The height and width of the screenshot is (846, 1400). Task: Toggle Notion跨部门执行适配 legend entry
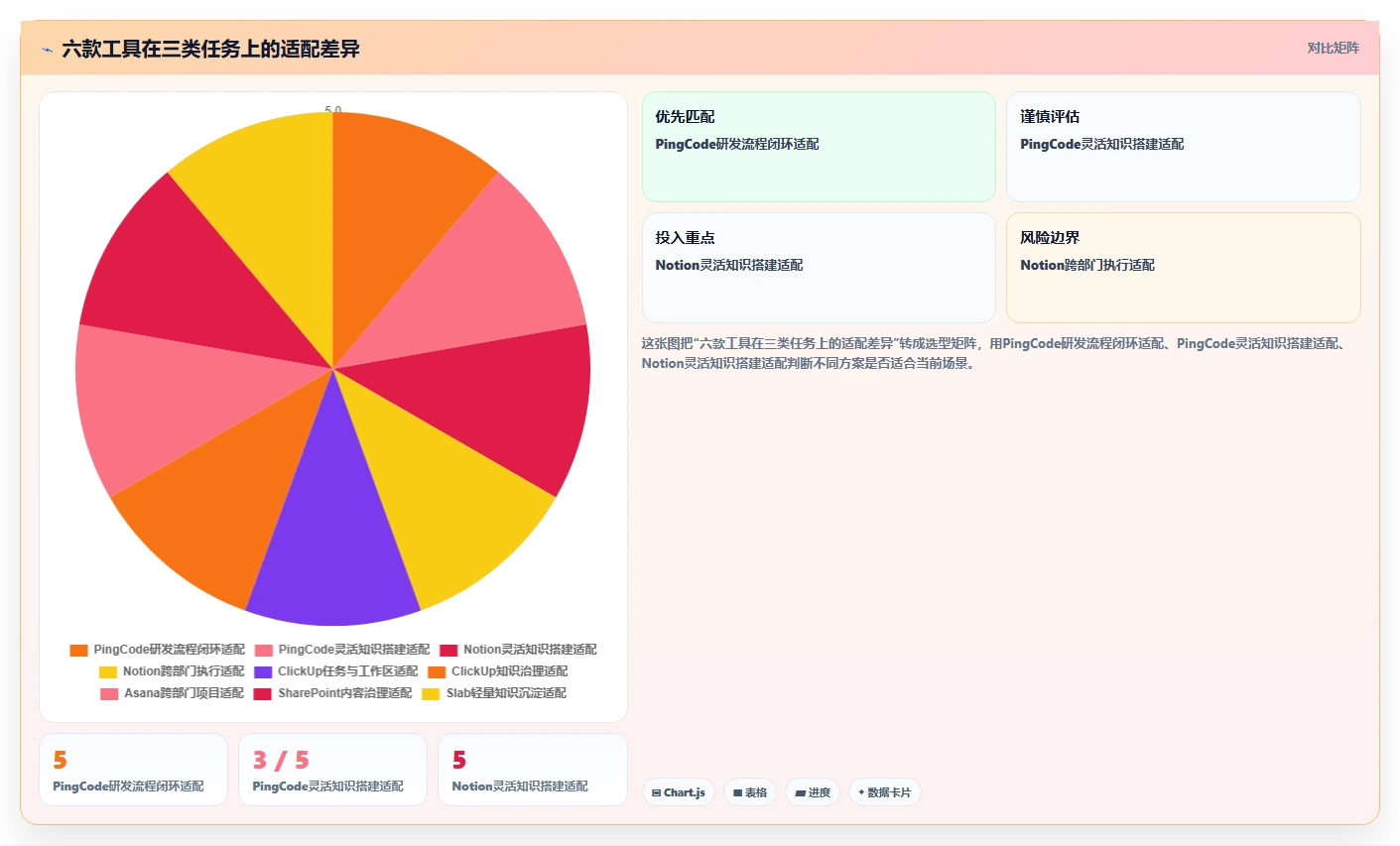click(x=172, y=671)
